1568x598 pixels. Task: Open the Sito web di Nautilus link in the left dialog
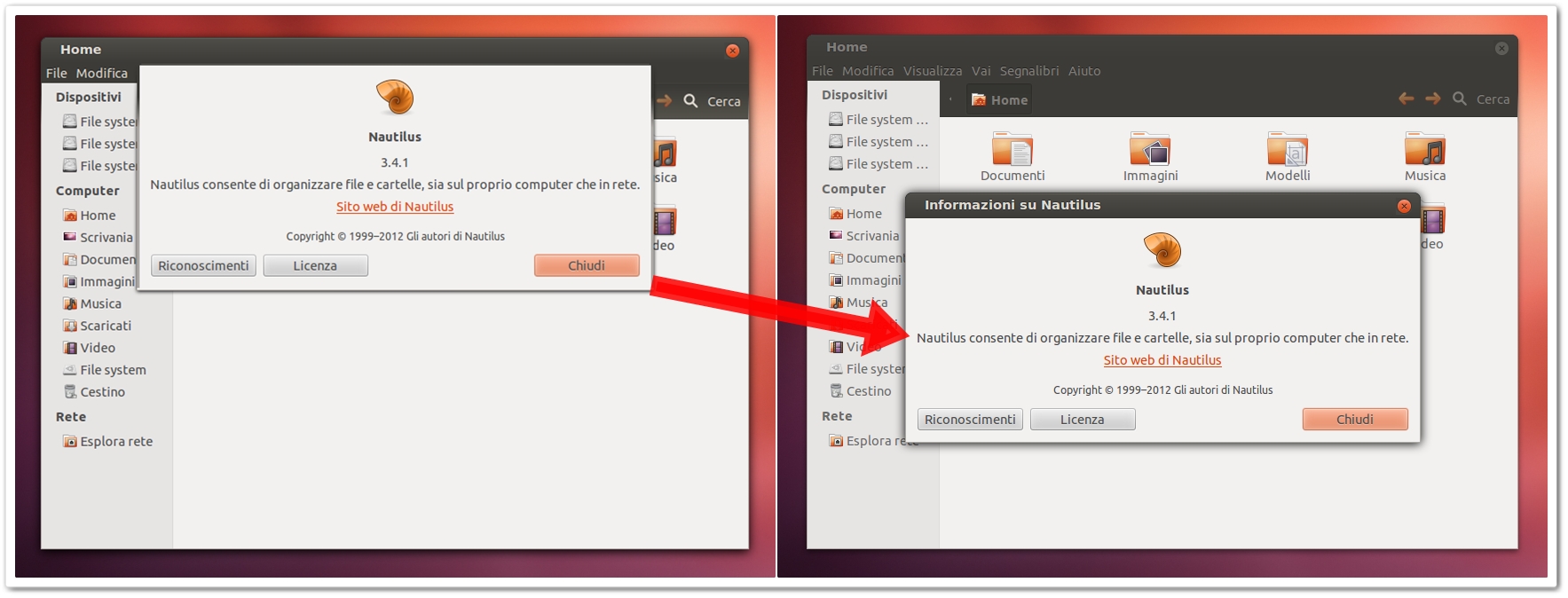[x=395, y=207]
